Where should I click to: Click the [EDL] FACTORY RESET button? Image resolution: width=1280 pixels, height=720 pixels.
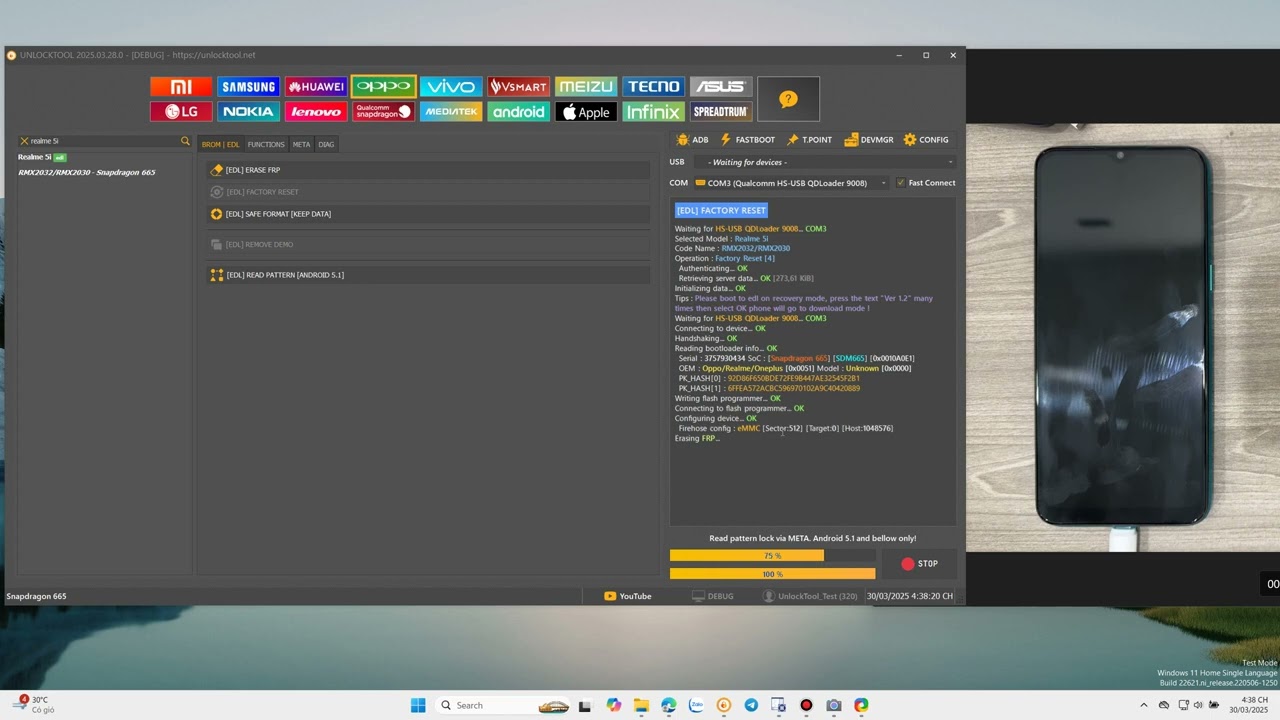428,192
